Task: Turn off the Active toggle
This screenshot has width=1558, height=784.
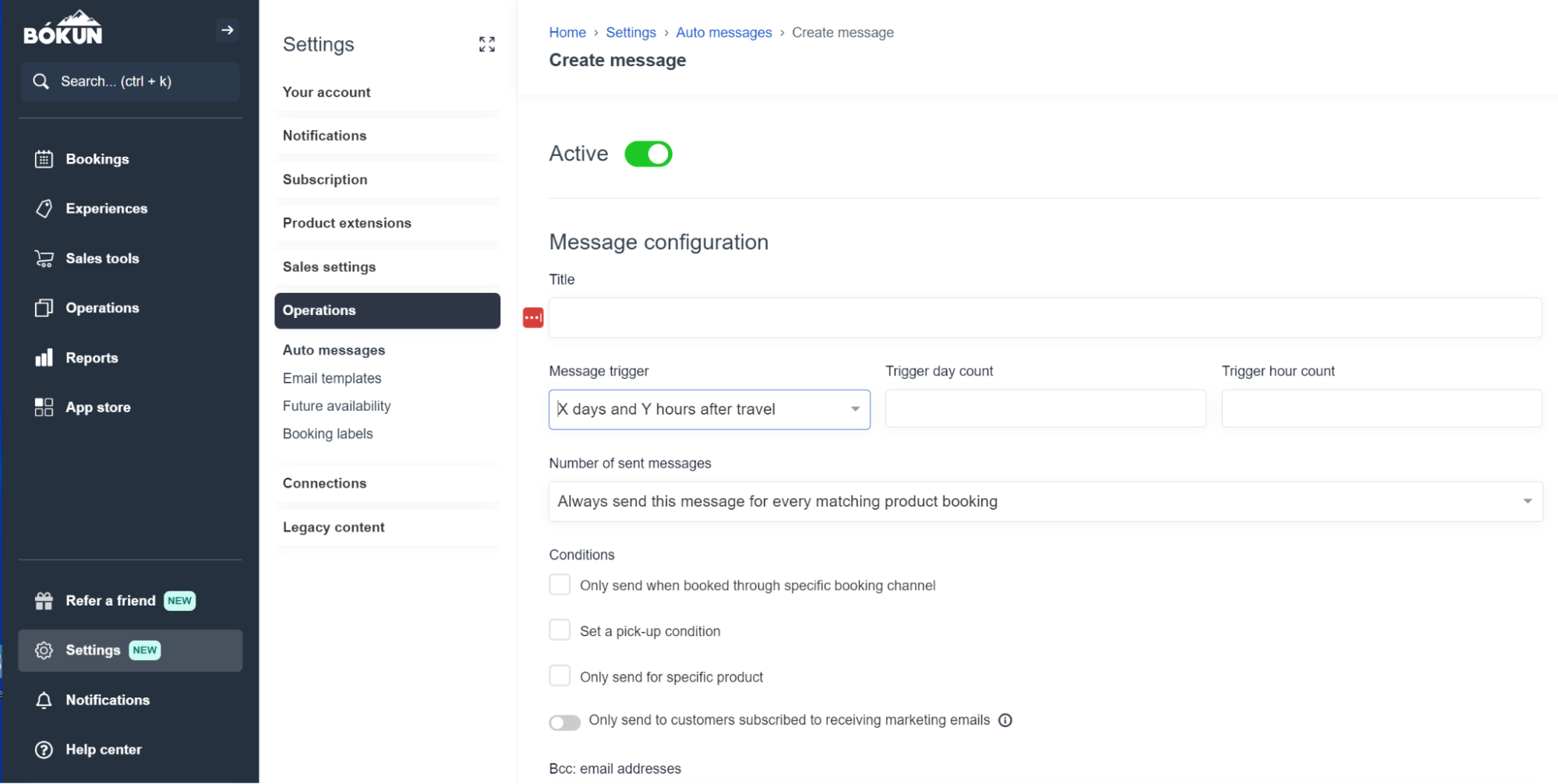Action: pos(648,154)
